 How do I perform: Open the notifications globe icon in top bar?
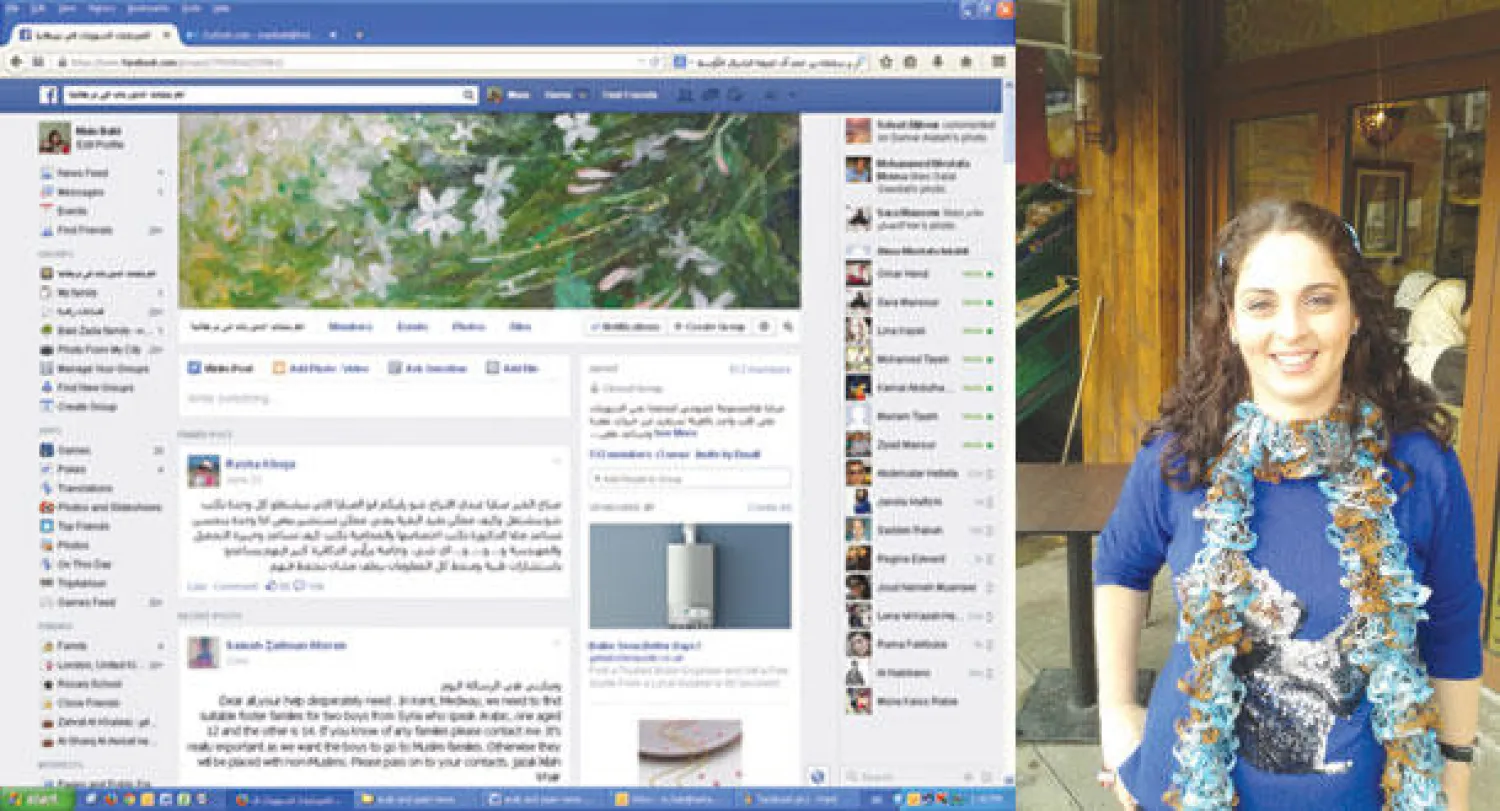[735, 95]
